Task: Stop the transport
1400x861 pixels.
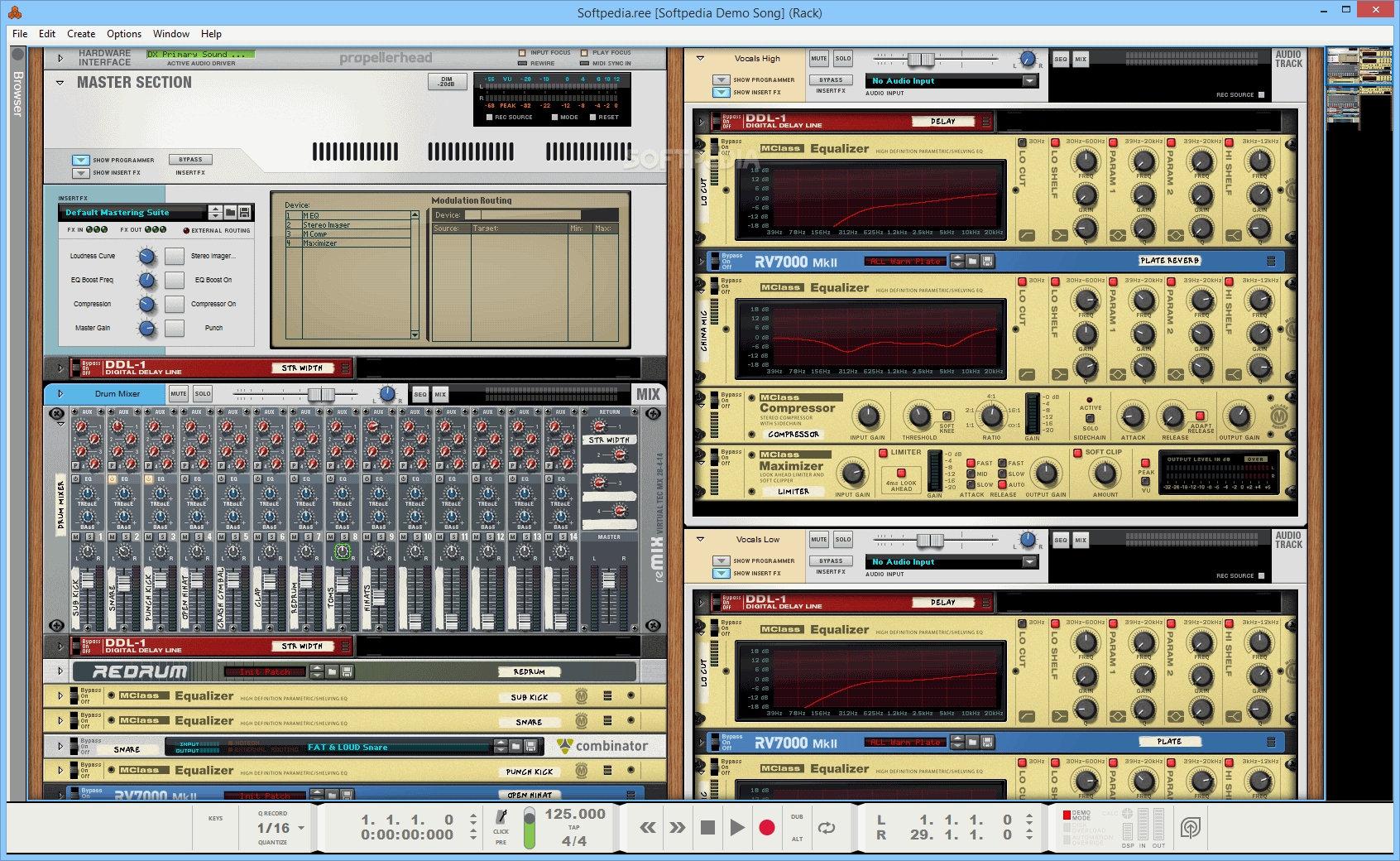Action: click(x=707, y=827)
